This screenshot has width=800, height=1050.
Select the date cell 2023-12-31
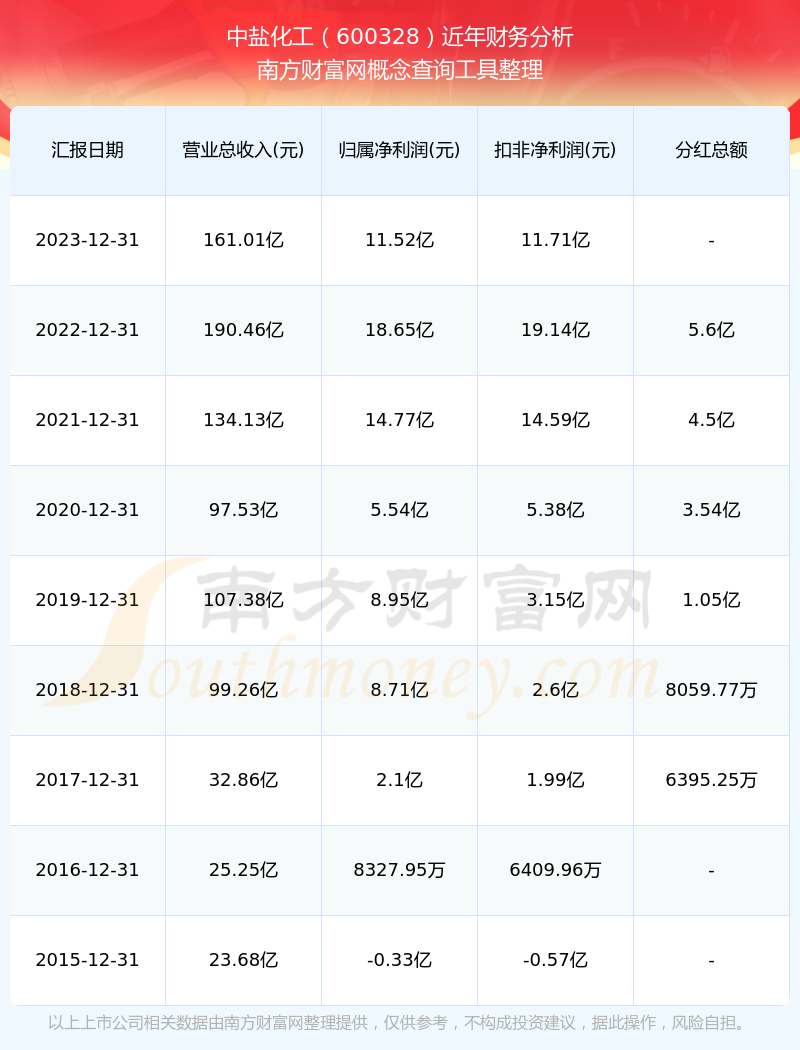pos(87,240)
